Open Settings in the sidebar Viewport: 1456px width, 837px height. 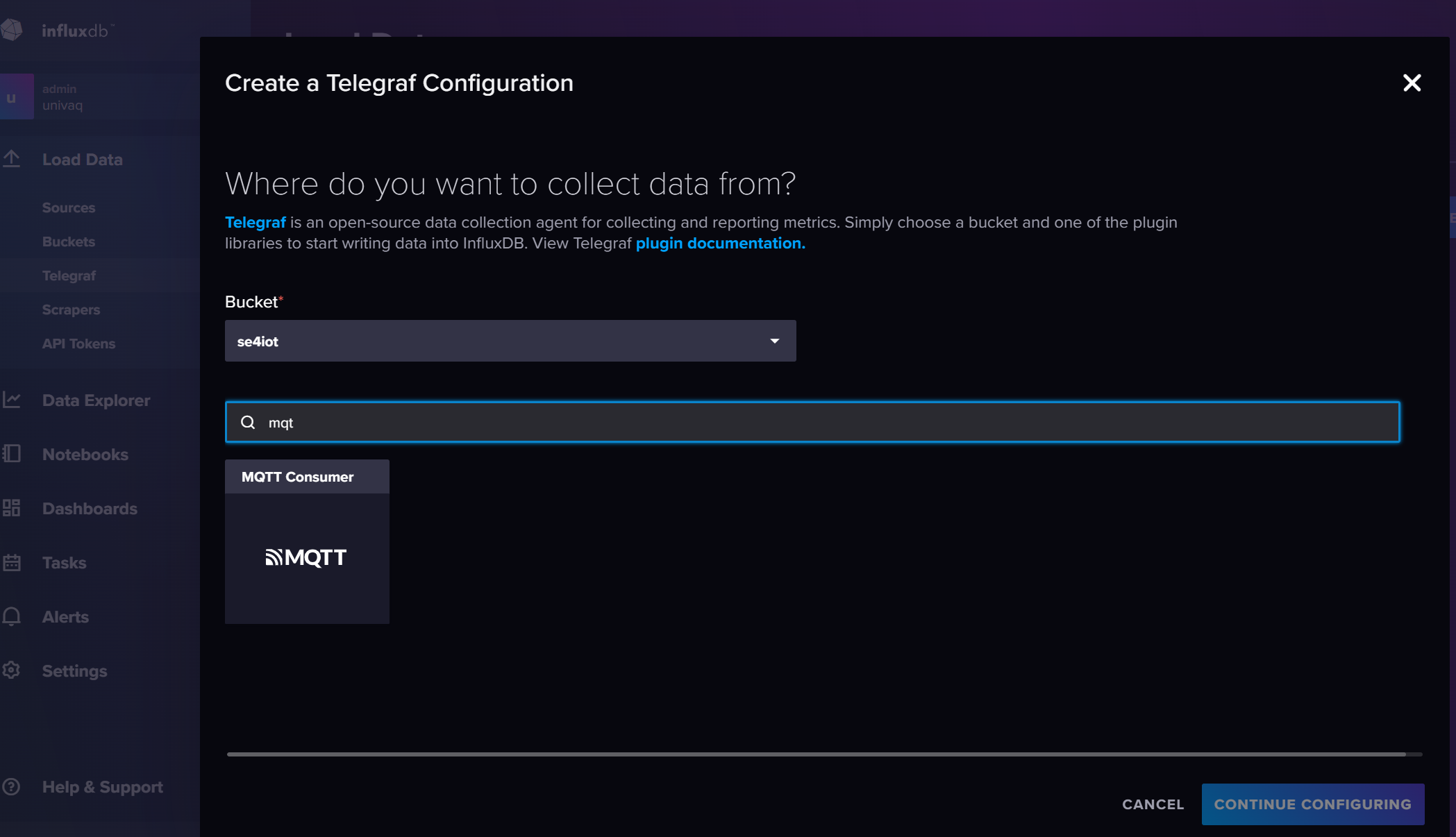click(74, 671)
